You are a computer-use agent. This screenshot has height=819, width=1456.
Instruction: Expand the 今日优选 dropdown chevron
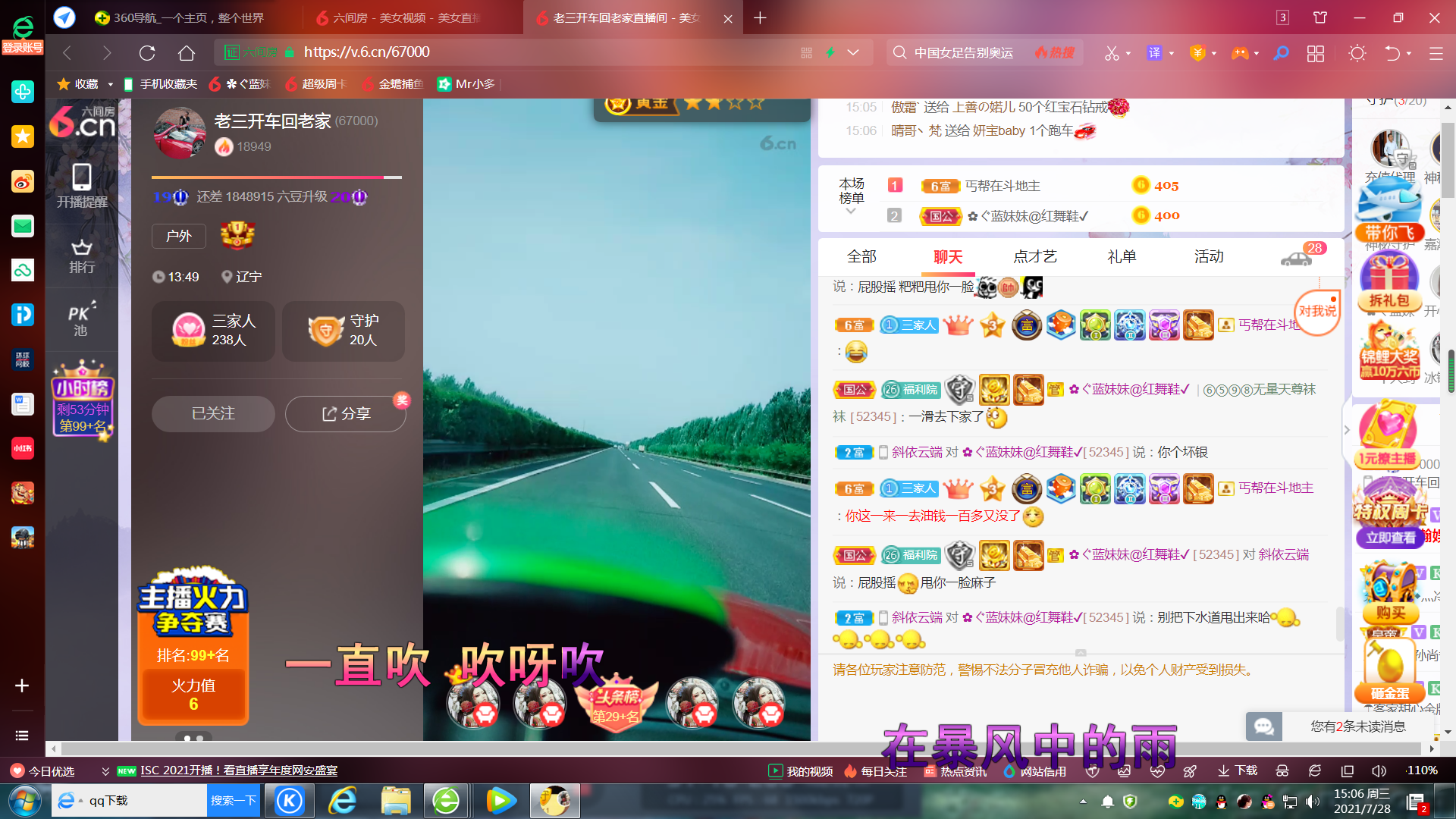pos(105,771)
